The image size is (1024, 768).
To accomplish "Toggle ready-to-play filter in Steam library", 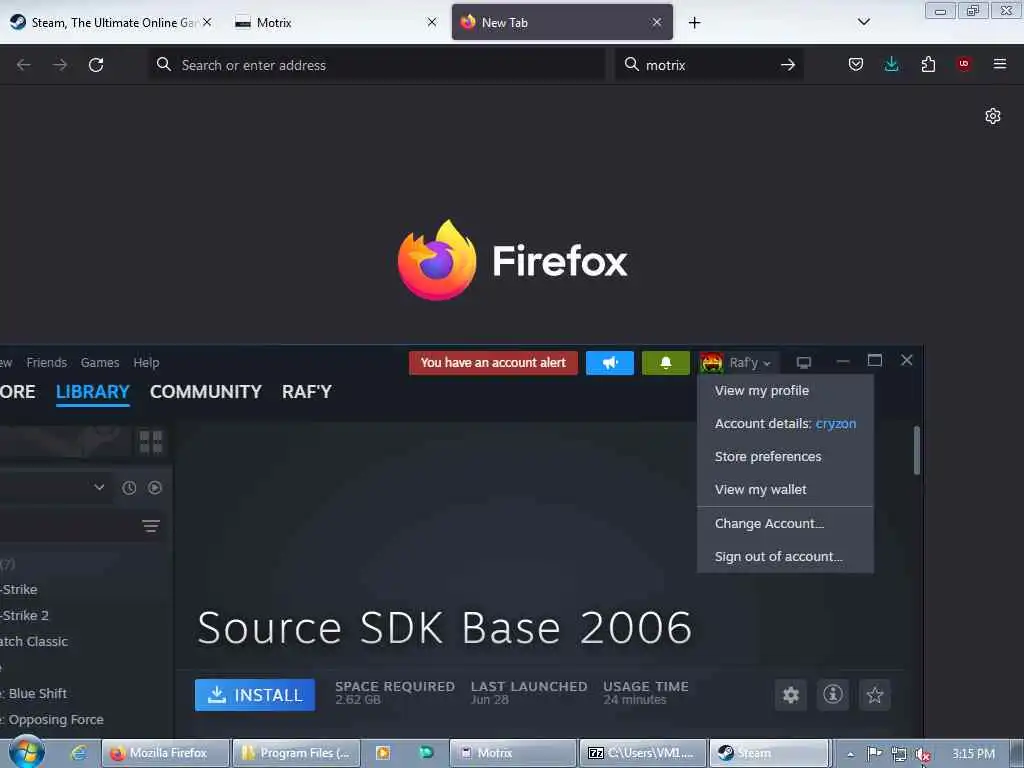I will click(x=155, y=488).
